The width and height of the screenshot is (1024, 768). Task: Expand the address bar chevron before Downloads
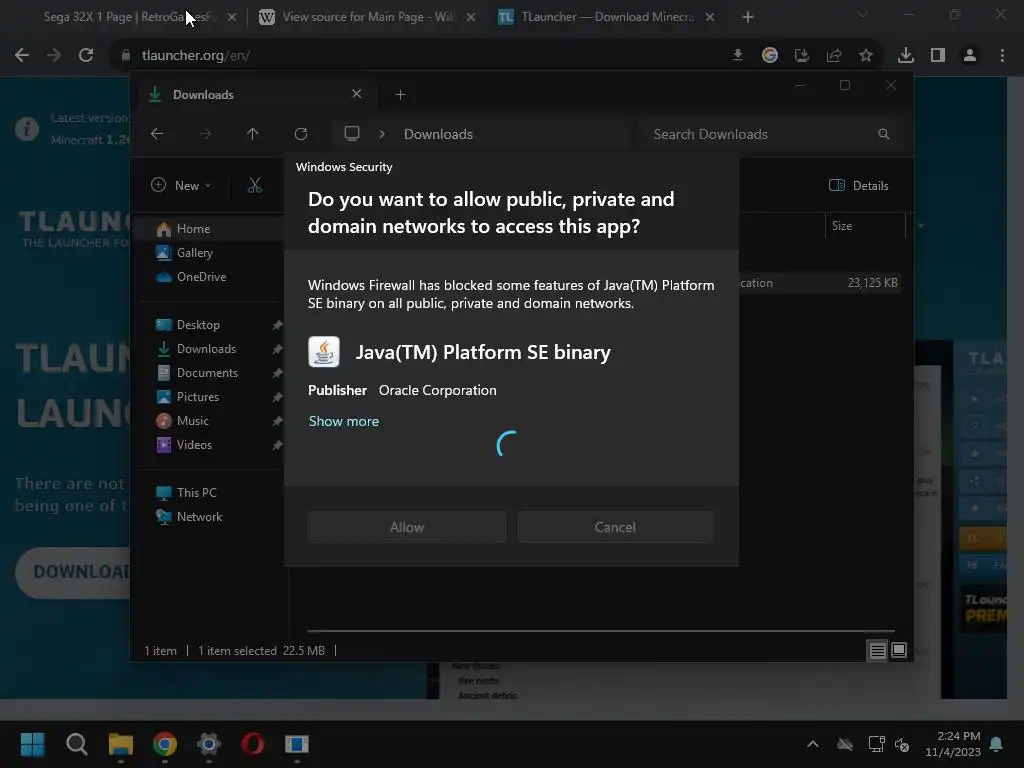coord(382,134)
